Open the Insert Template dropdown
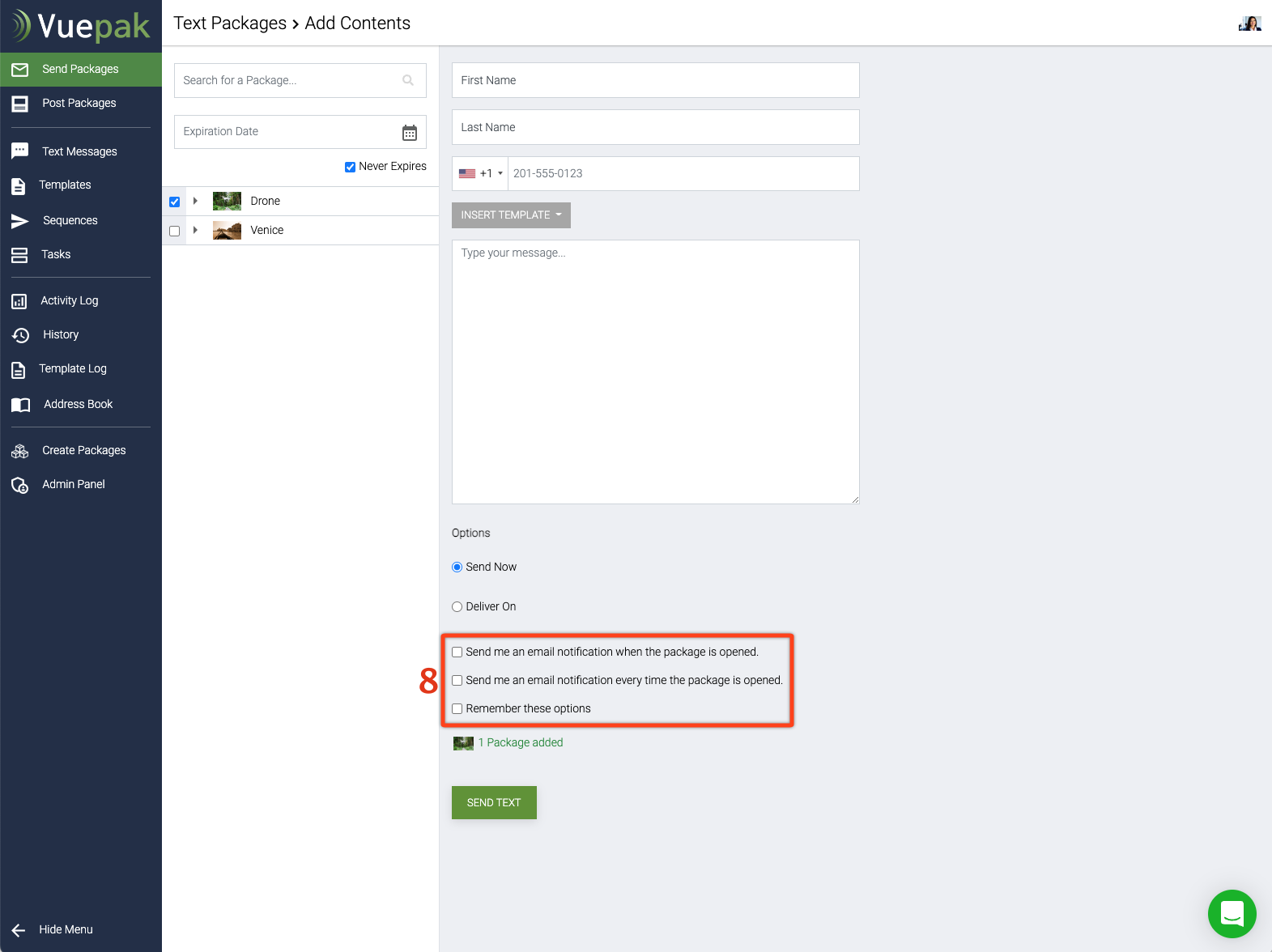Viewport: 1272px width, 952px height. point(511,215)
